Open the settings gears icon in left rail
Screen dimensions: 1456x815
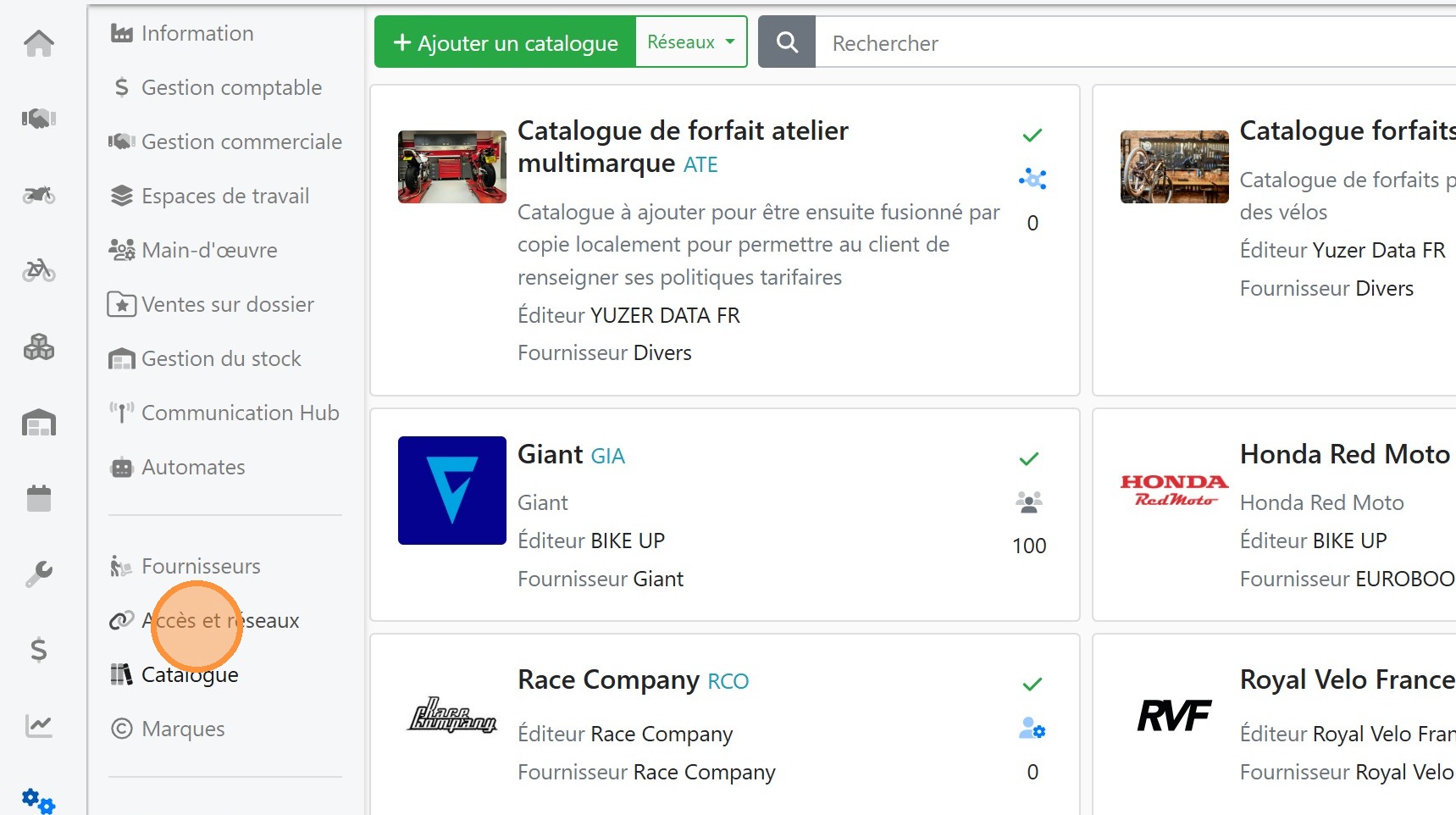click(39, 801)
